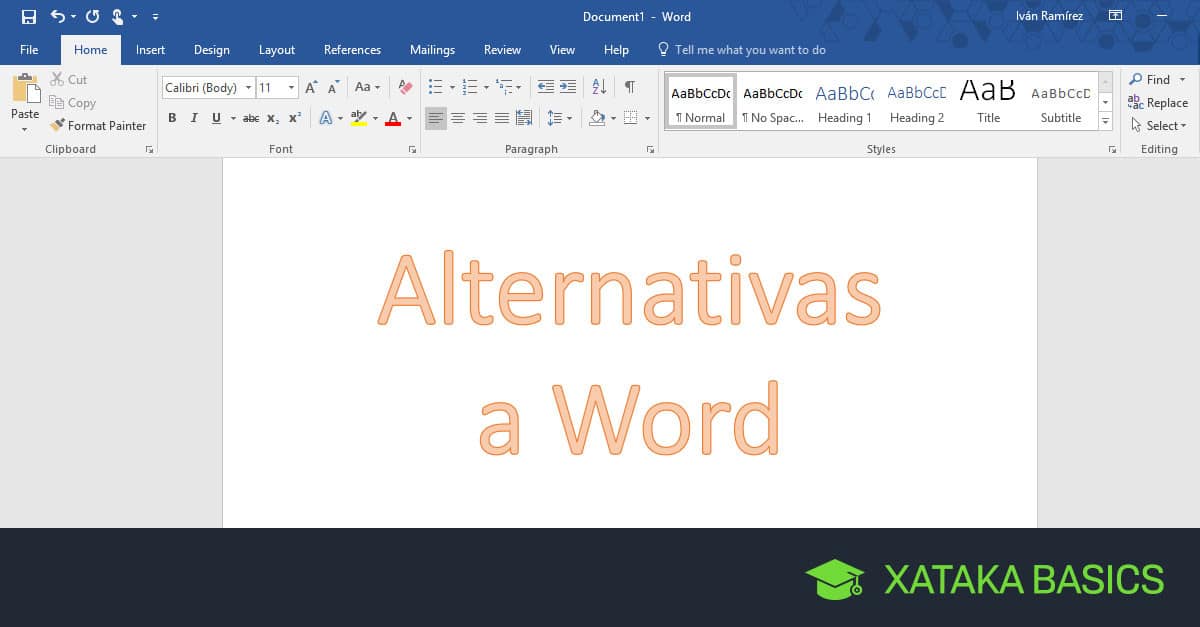Apply bold formatting to text
This screenshot has width=1200, height=627.
click(172, 118)
